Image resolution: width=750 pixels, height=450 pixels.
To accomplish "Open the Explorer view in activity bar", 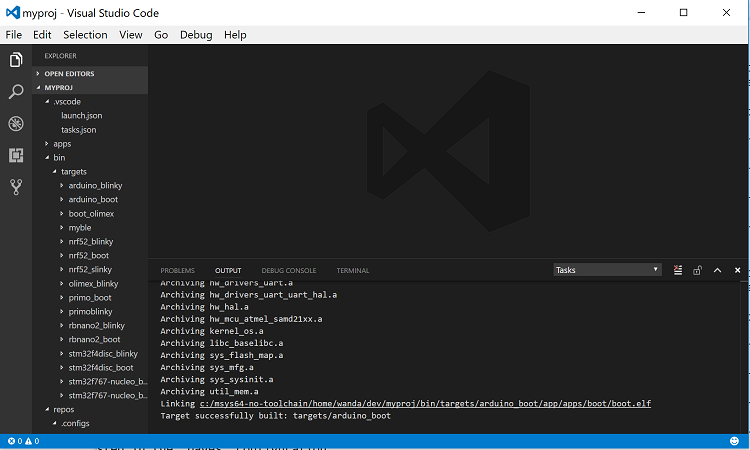I will pos(16,61).
